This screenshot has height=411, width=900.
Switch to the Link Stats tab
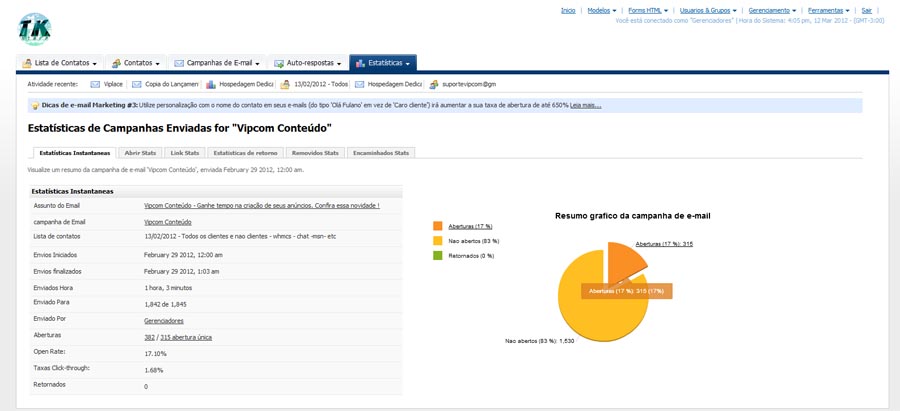pyautogui.click(x=185, y=153)
